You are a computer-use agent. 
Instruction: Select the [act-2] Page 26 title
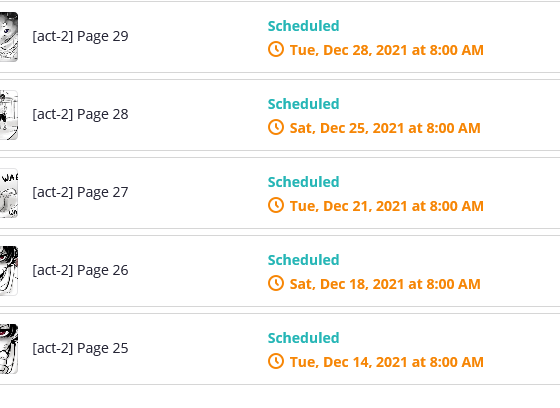[80, 270]
